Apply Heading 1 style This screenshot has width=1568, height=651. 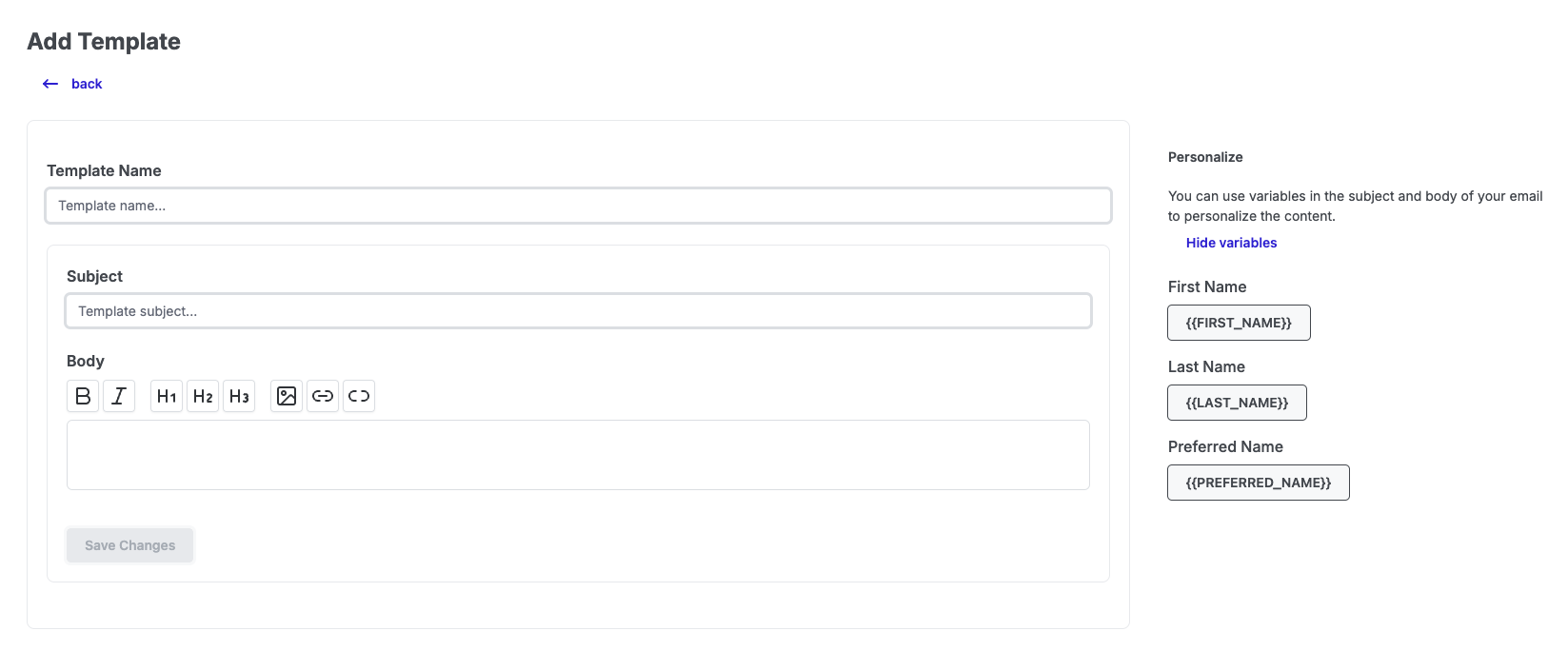tap(167, 396)
